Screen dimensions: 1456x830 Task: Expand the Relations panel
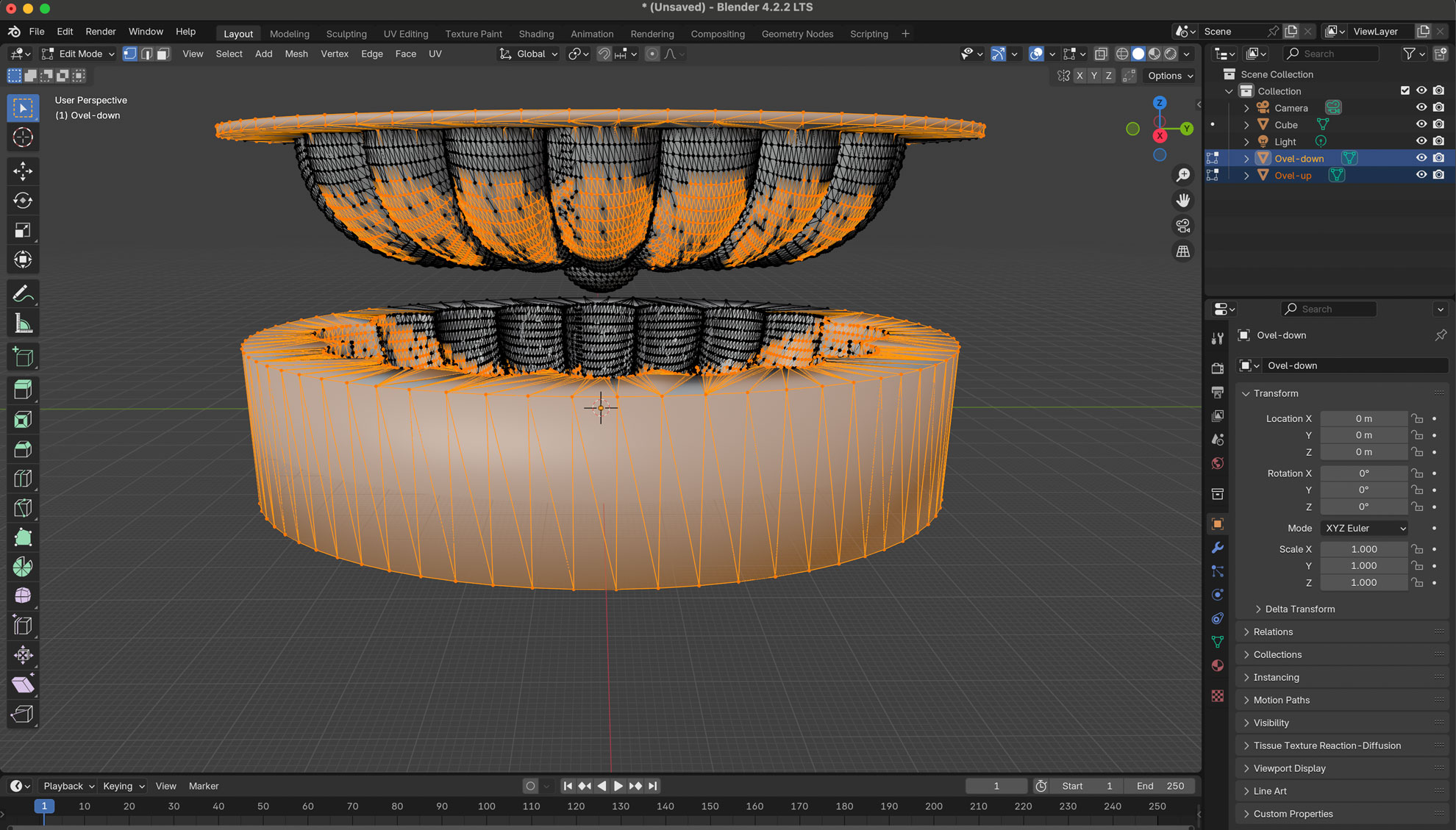point(1273,632)
